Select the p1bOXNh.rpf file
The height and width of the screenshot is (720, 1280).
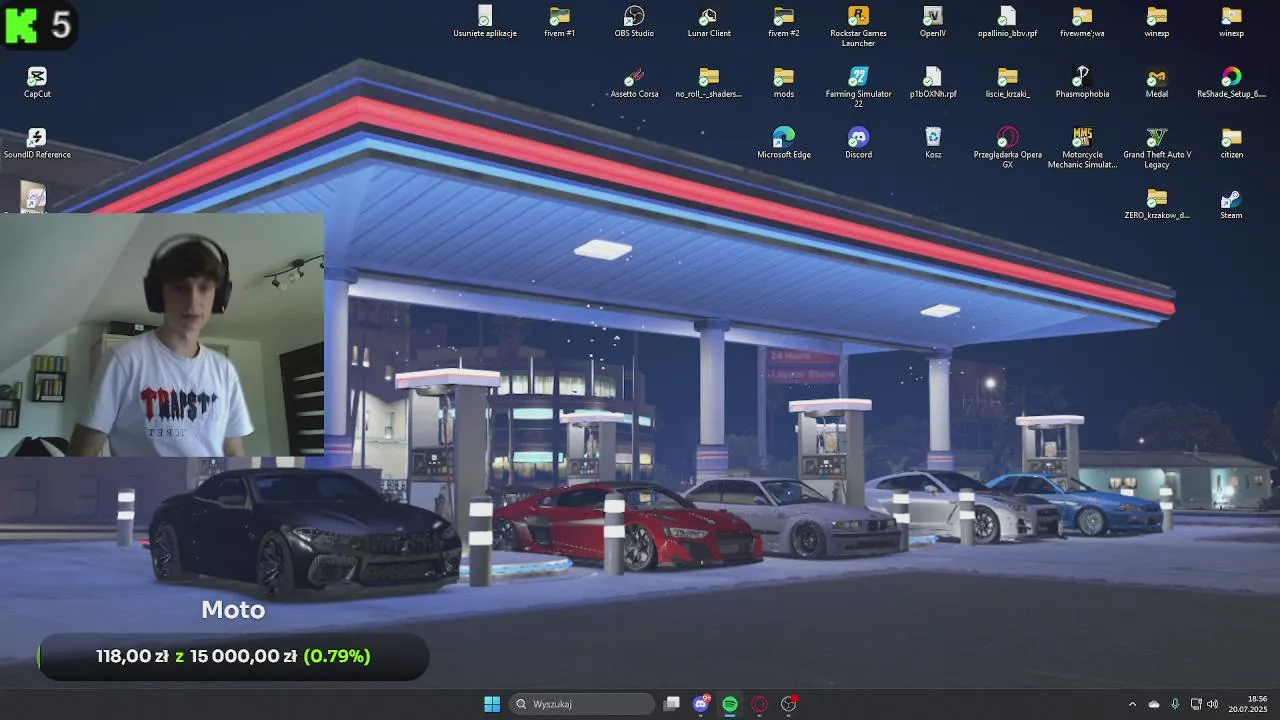(933, 83)
